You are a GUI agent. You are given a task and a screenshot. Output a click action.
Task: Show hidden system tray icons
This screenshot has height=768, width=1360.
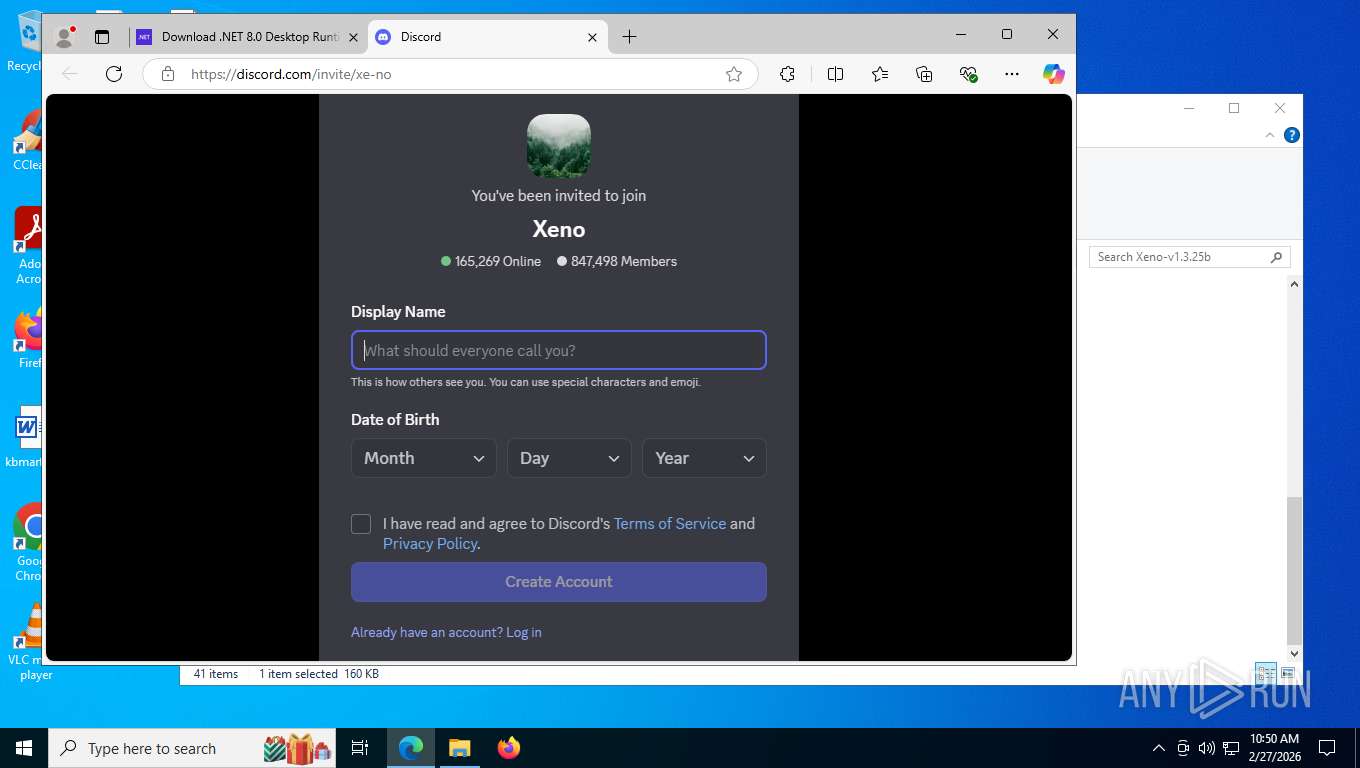(1159, 748)
